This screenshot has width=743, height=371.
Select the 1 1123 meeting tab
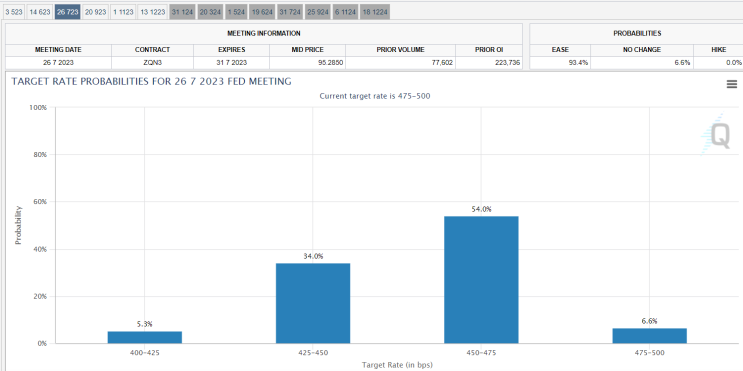click(x=123, y=12)
